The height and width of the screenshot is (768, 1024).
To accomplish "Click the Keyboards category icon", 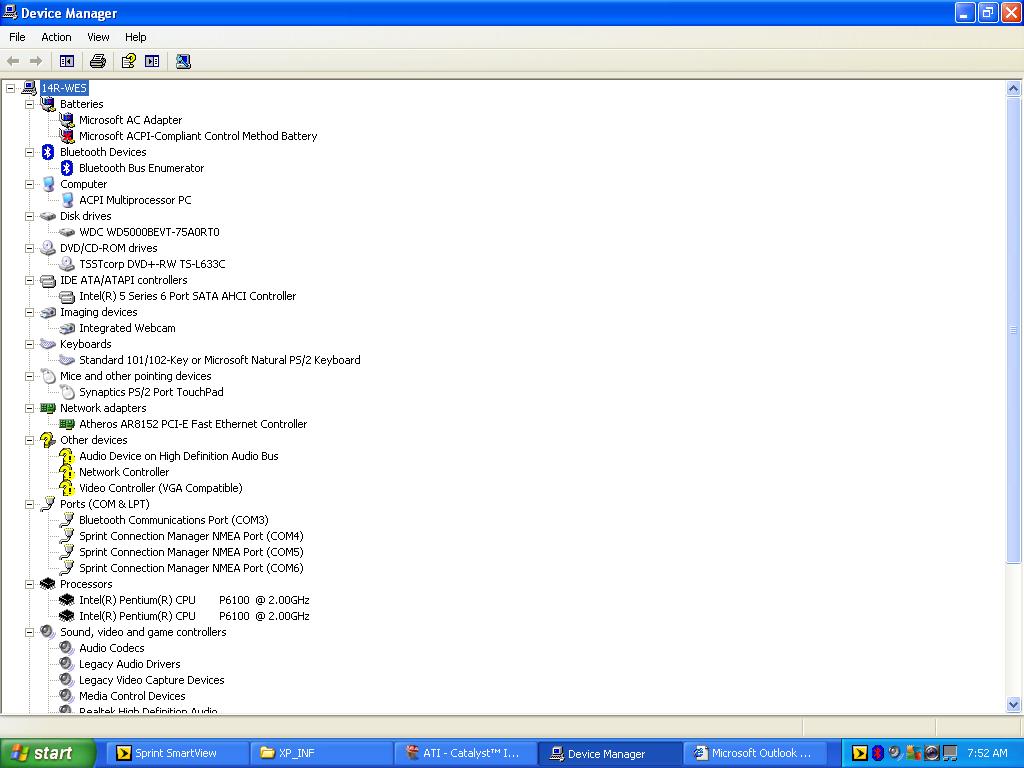I will 48,344.
